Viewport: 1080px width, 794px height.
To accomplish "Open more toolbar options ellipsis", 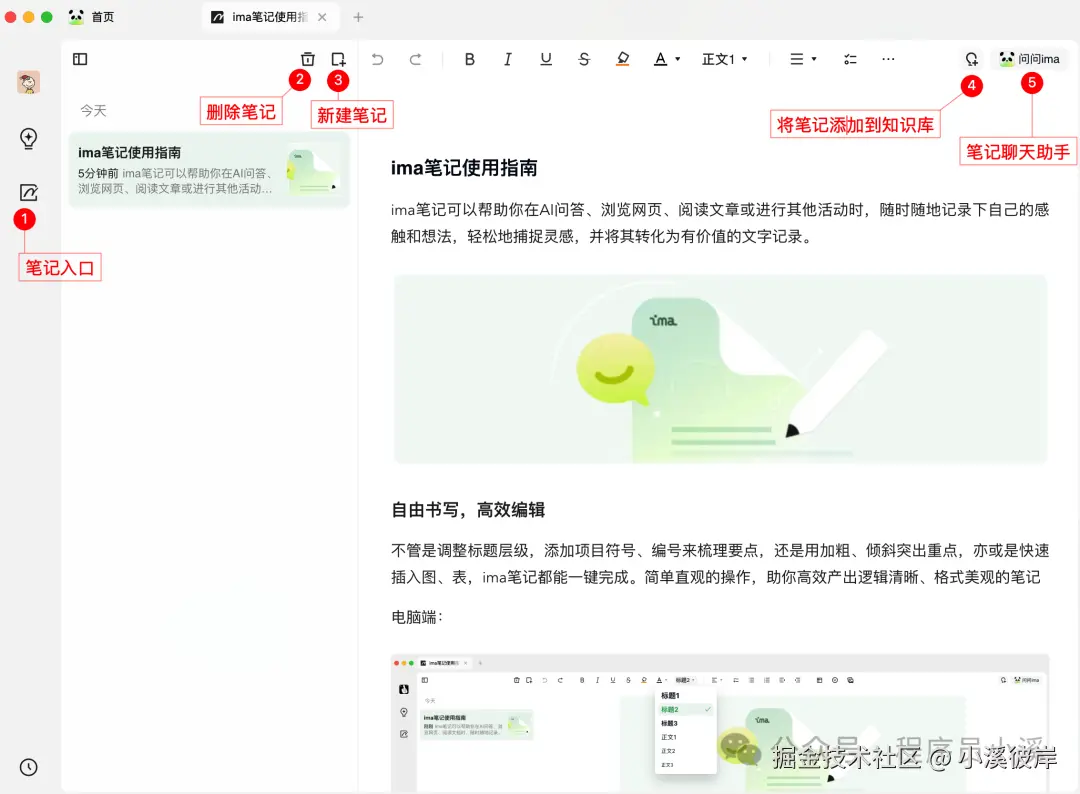I will (889, 59).
